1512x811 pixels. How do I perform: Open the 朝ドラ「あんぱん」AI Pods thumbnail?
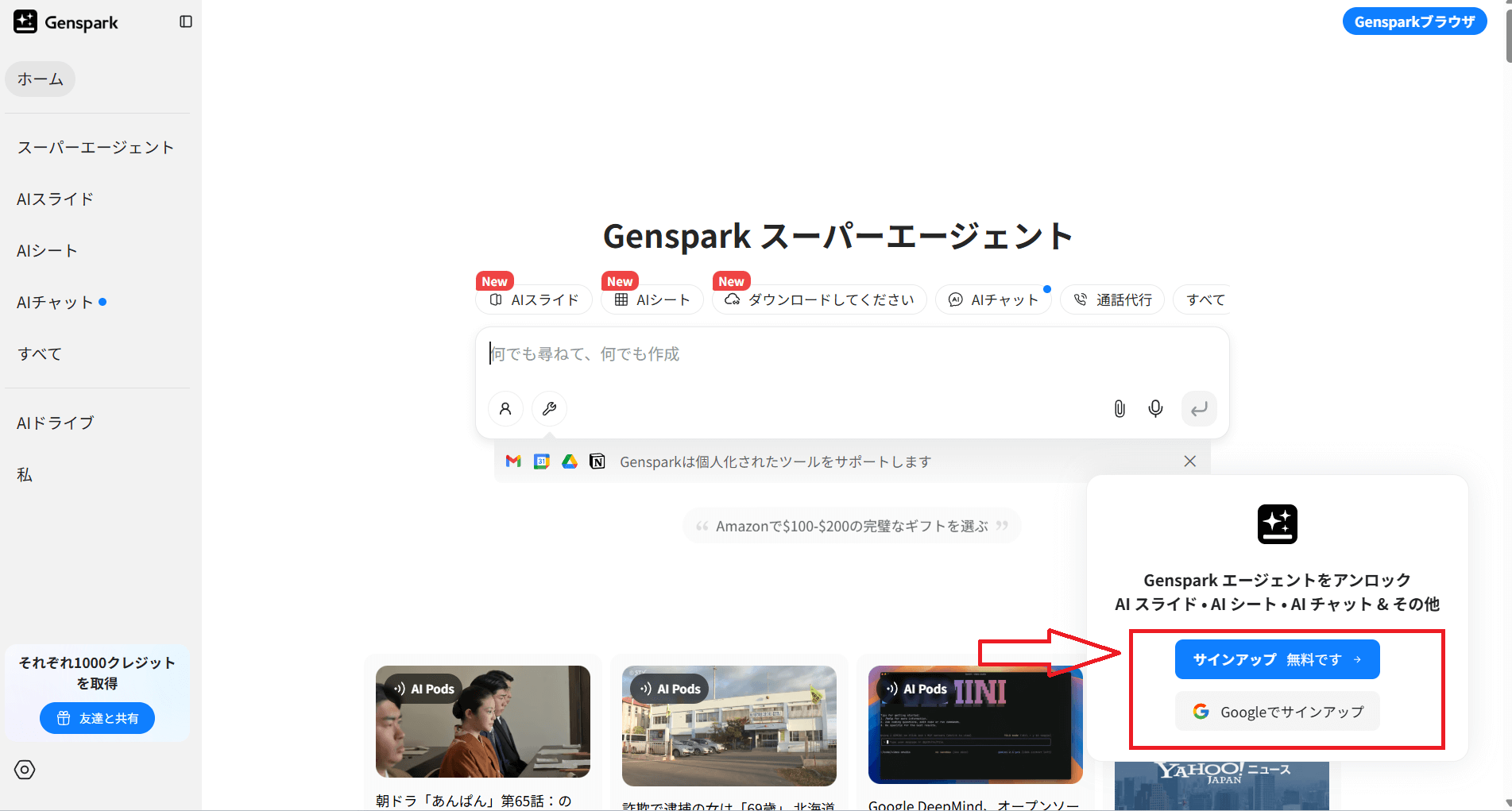click(x=483, y=721)
